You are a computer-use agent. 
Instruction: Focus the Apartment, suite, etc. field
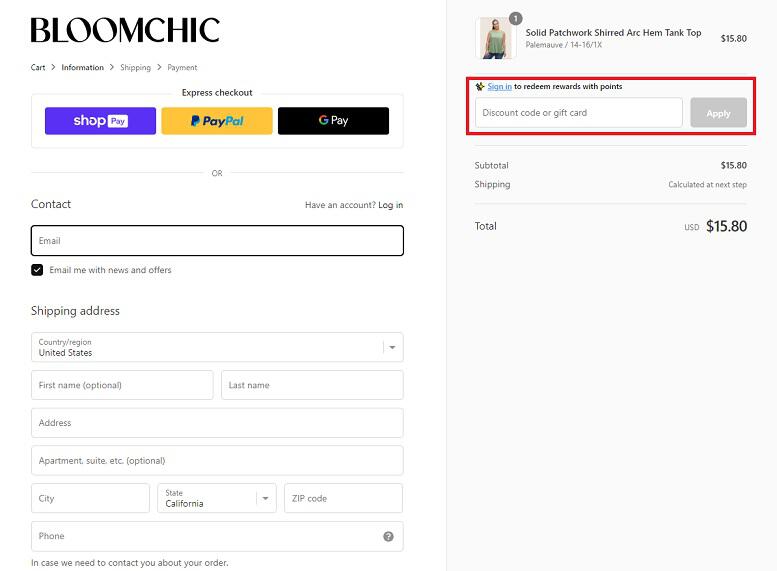(x=217, y=460)
